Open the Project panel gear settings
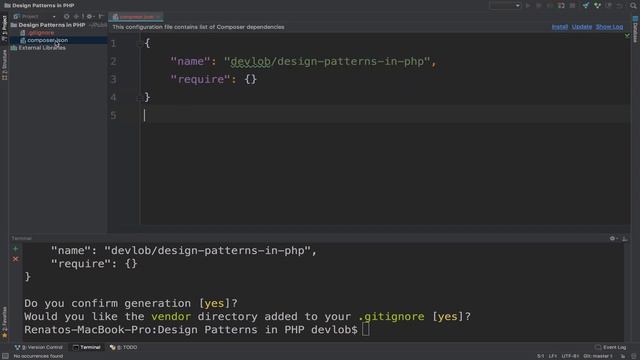The image size is (640, 360). click(90, 16)
